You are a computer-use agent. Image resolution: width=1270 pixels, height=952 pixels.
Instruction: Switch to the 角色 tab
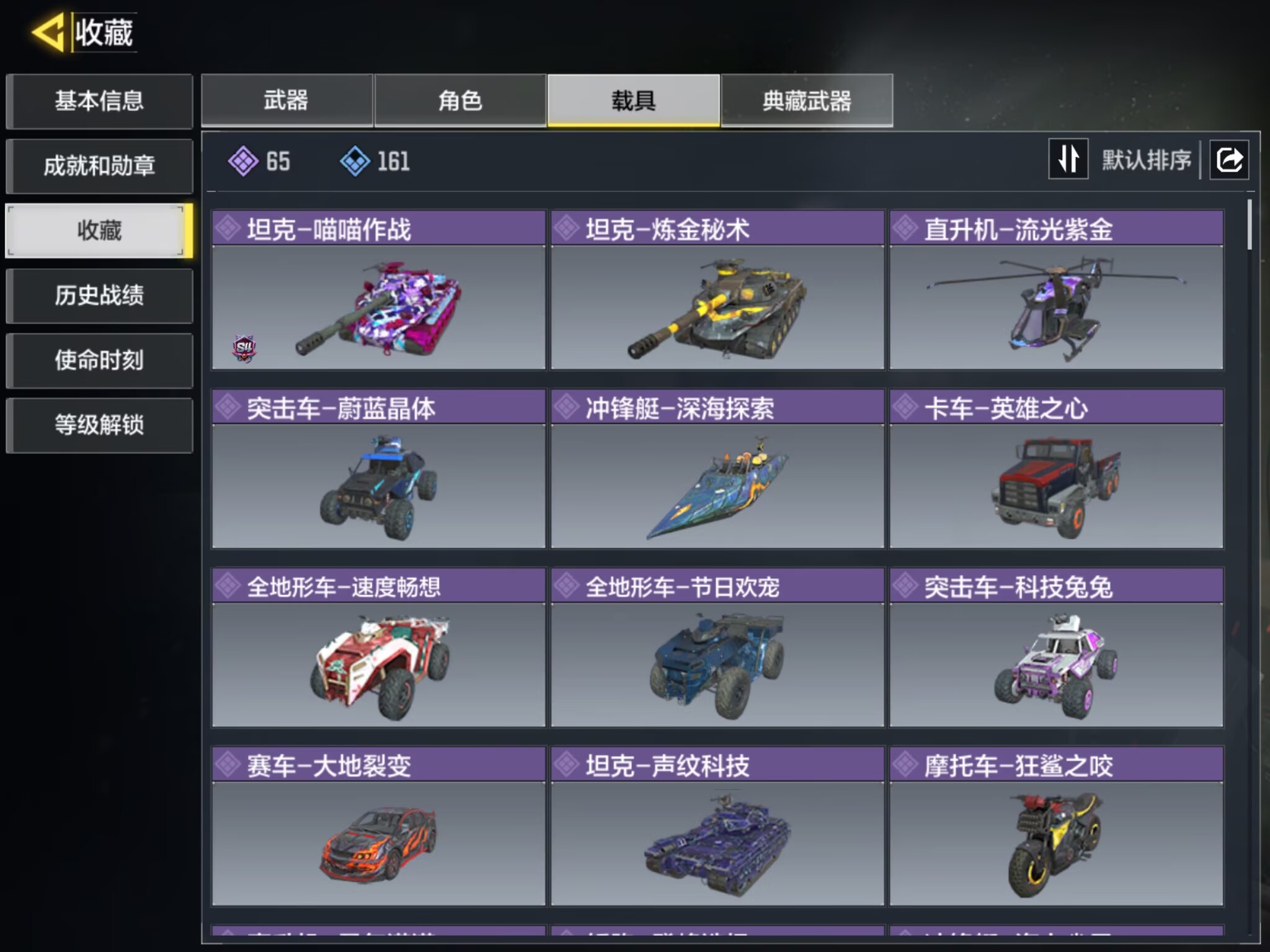460,100
